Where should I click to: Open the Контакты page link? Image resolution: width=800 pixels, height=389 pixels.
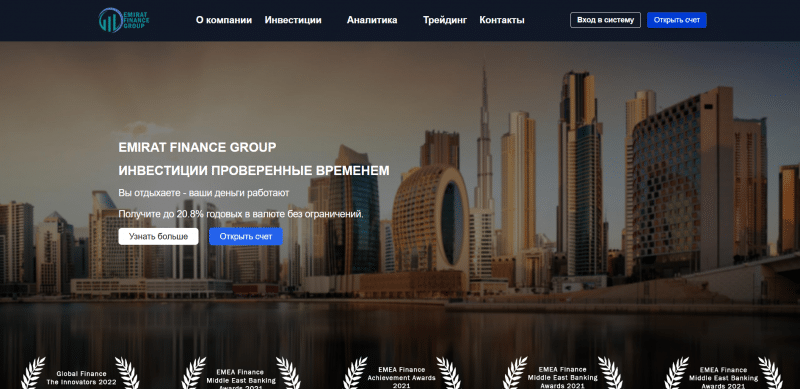tap(502, 20)
